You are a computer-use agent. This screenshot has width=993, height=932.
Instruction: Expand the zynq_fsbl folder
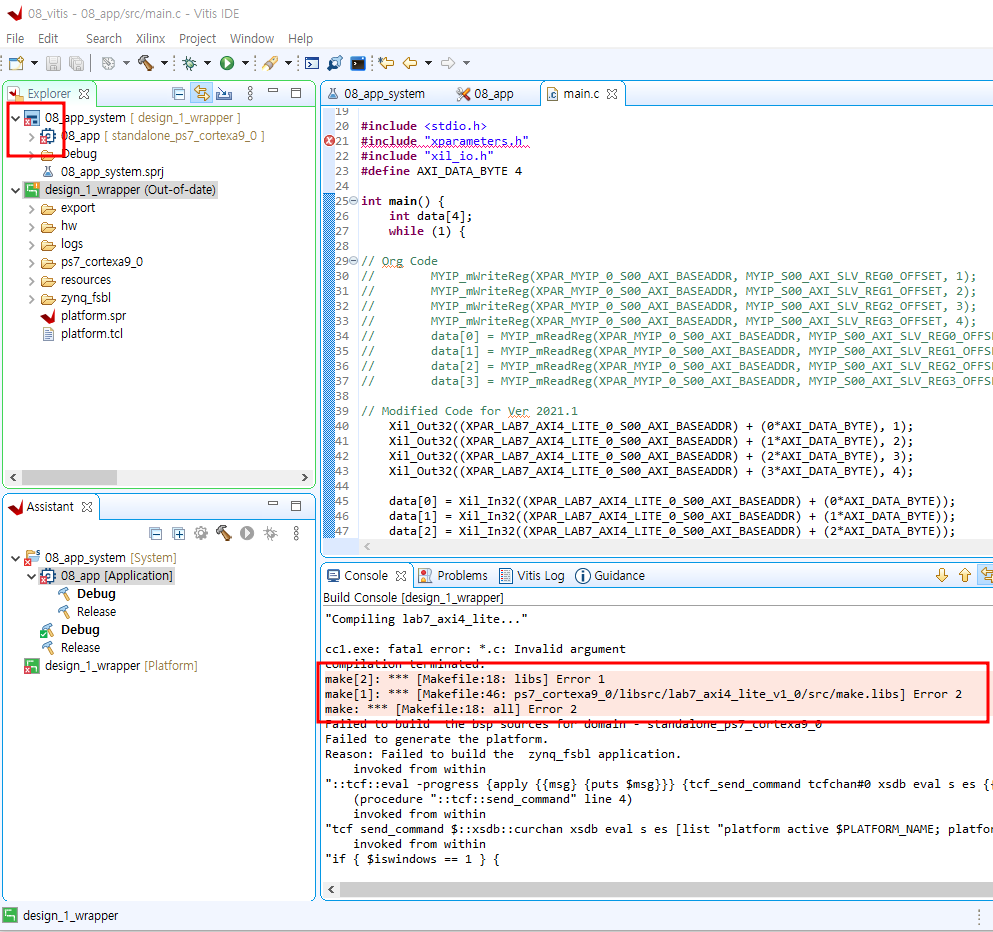[31, 298]
